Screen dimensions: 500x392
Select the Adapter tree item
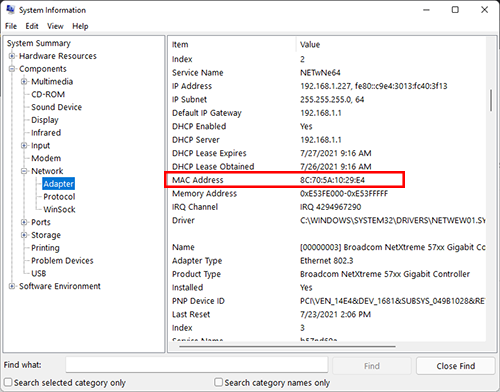pos(58,184)
